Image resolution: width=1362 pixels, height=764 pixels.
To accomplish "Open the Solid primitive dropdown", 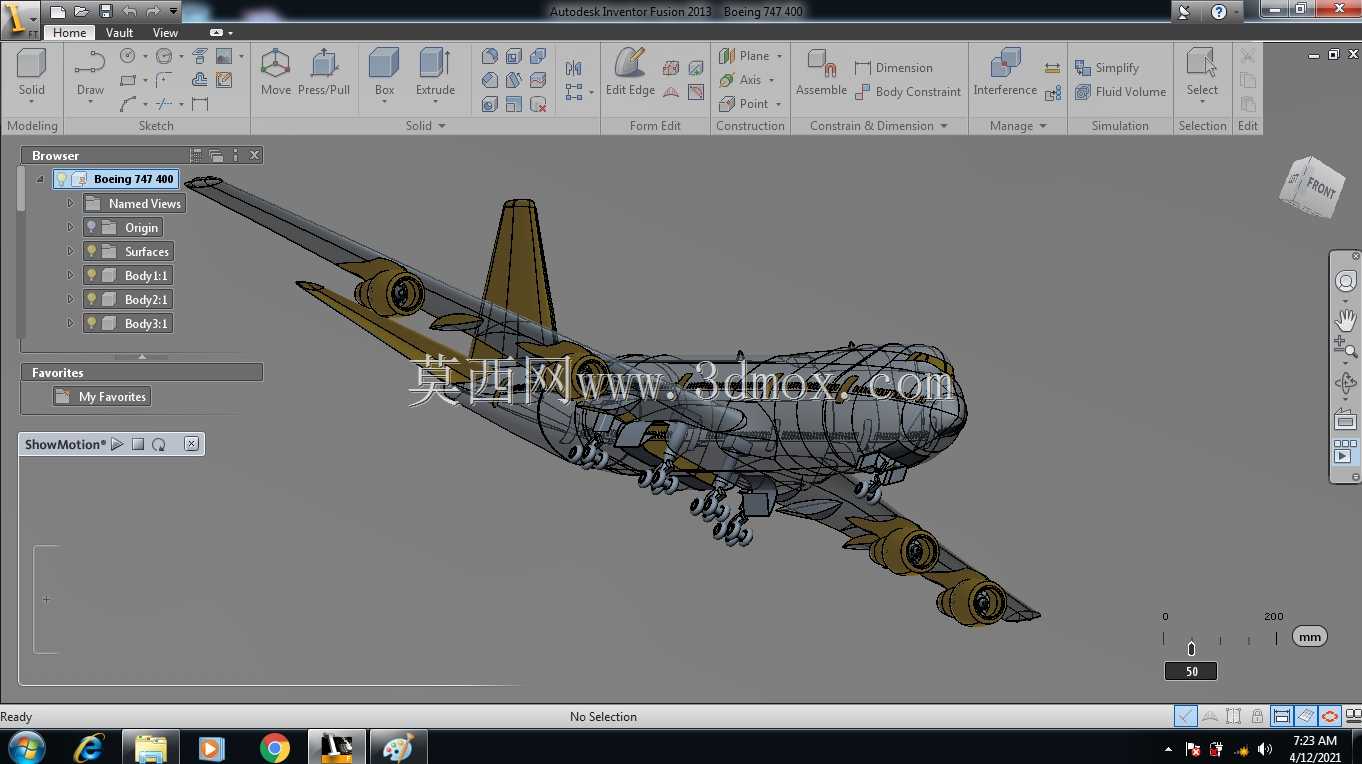I will click(x=32, y=102).
